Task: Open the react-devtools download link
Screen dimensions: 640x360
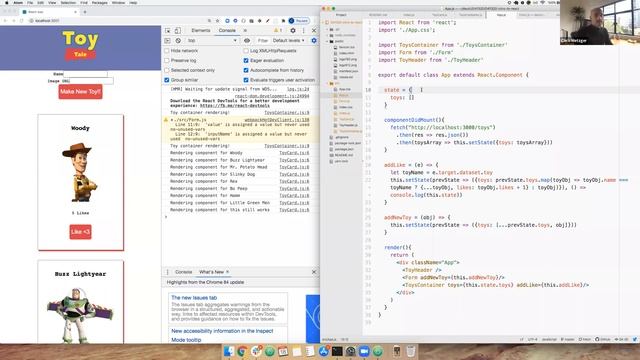Action: 235,105
